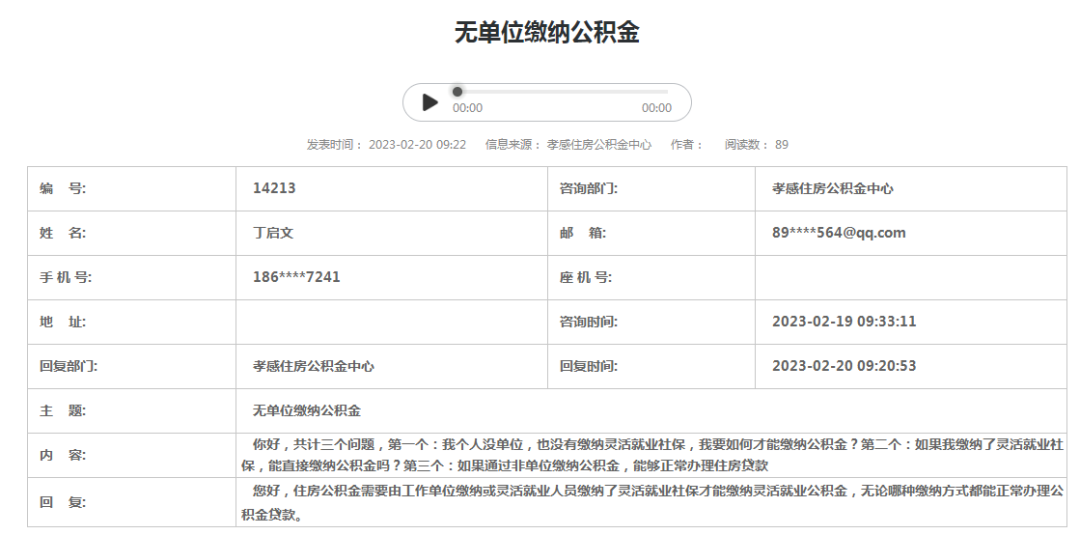Image resolution: width=1080 pixels, height=535 pixels.
Task: Select the reference number 14213
Action: pyautogui.click(x=274, y=188)
